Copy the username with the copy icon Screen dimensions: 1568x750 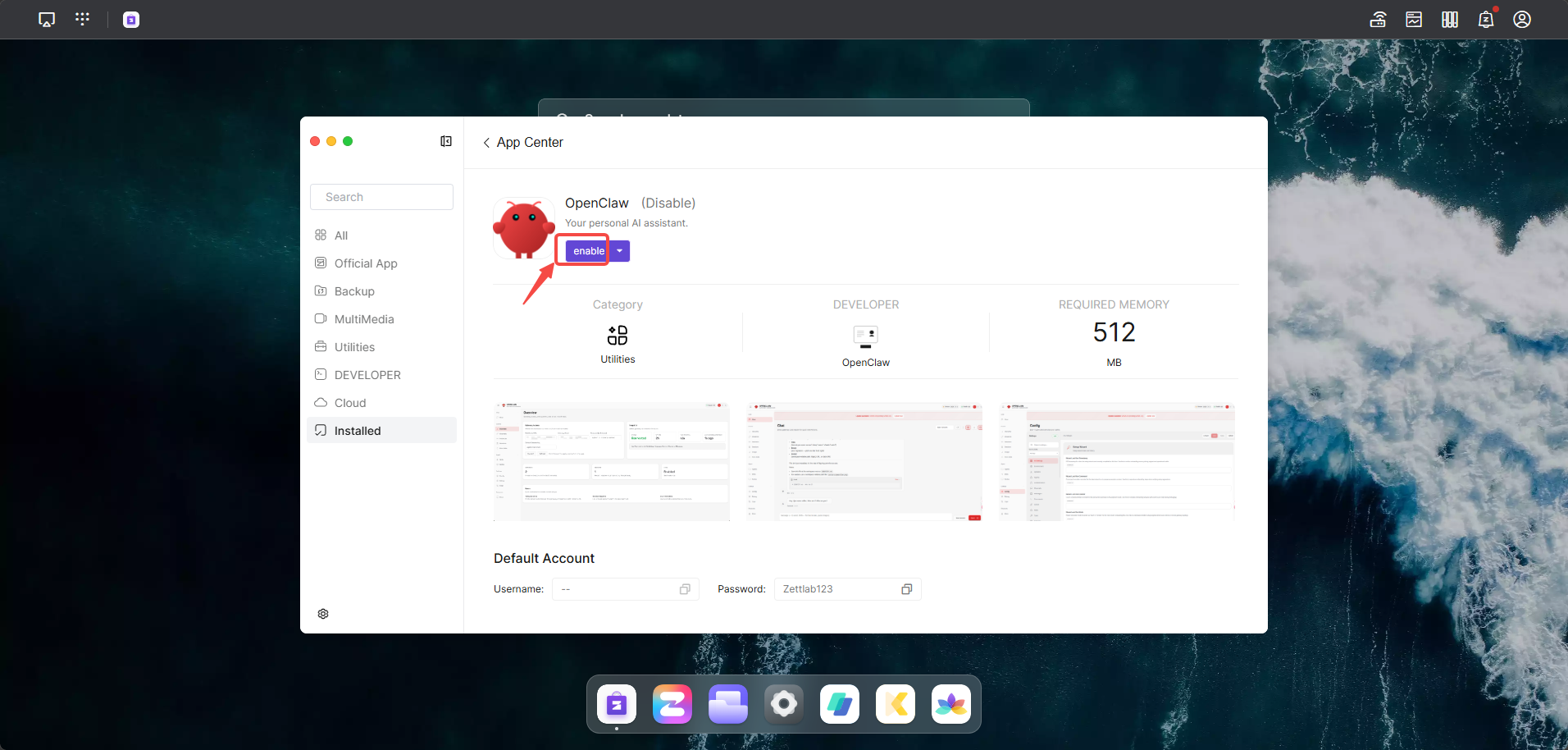(x=685, y=589)
